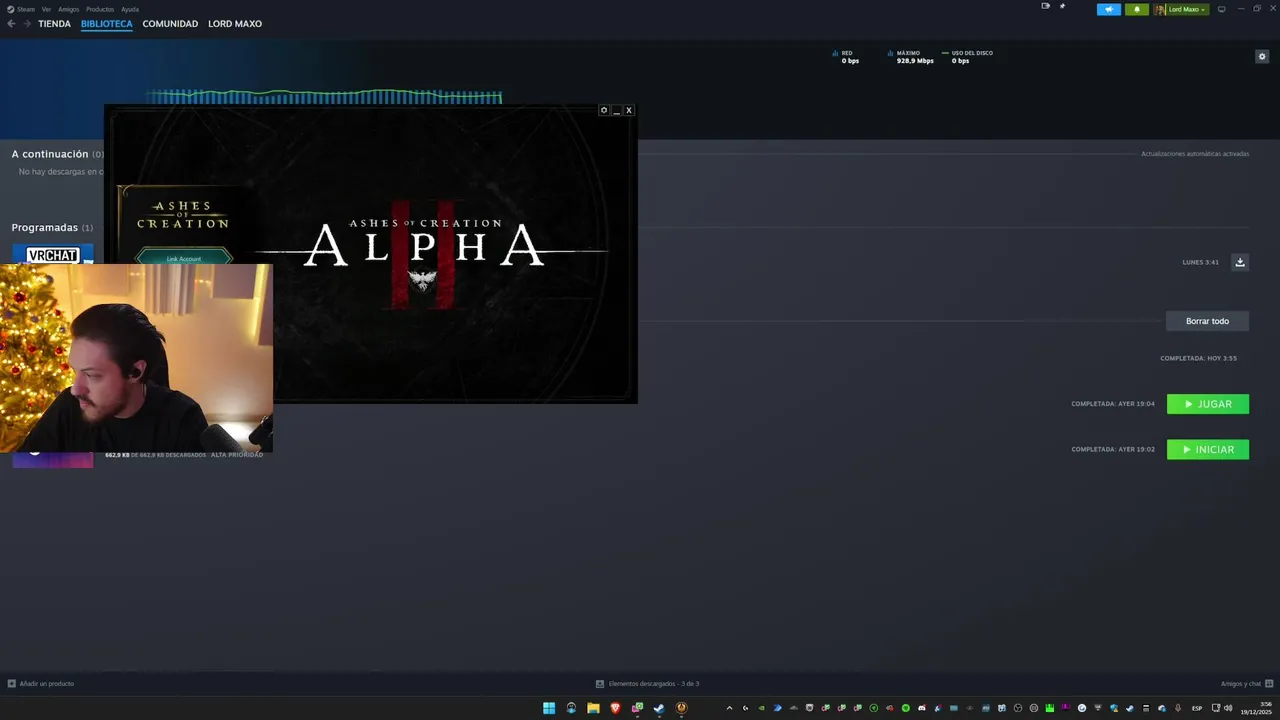Close the Ashes of Creation launcher window

click(629, 110)
